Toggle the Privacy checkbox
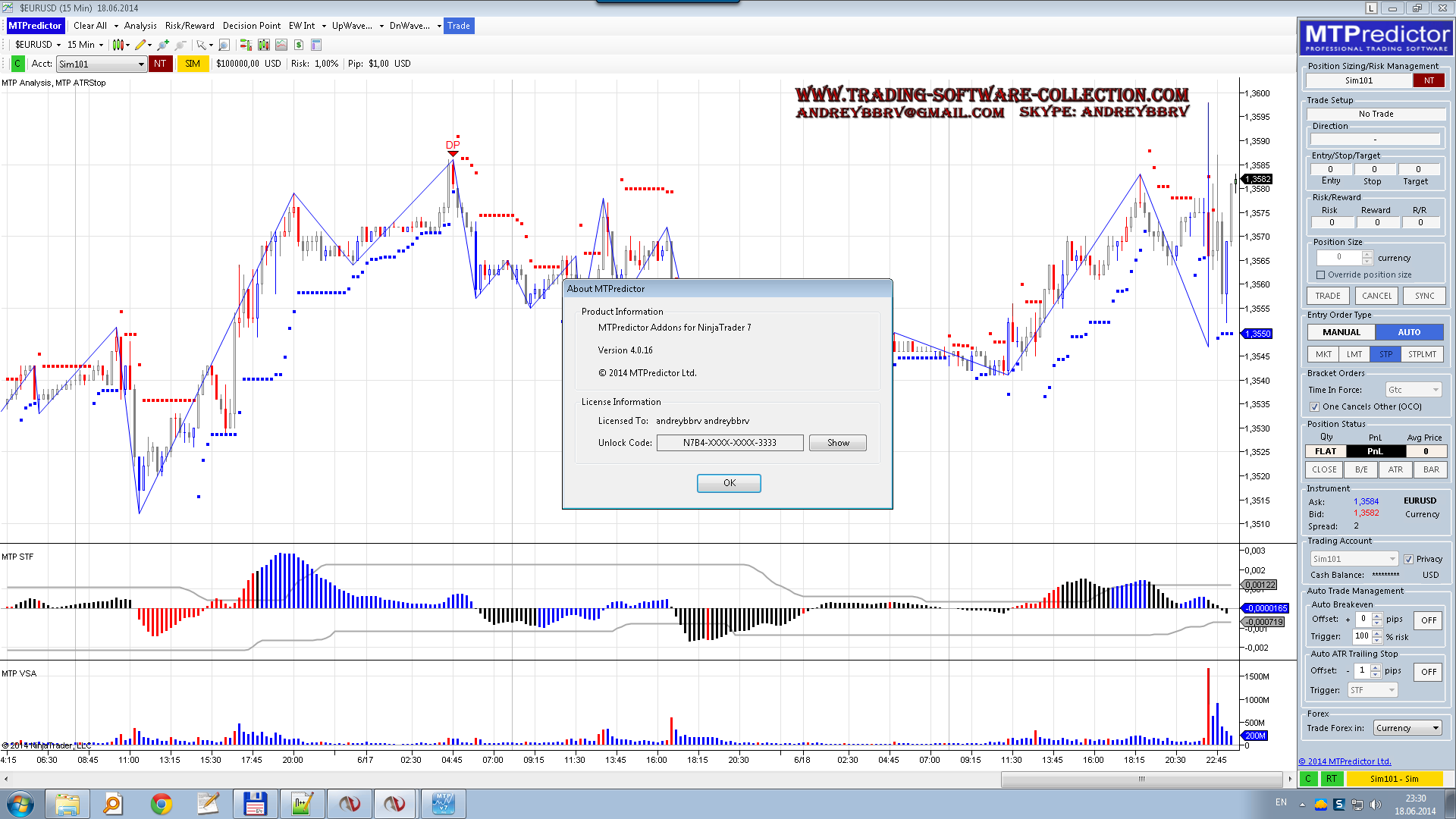The width and height of the screenshot is (1456, 819). coord(1409,560)
